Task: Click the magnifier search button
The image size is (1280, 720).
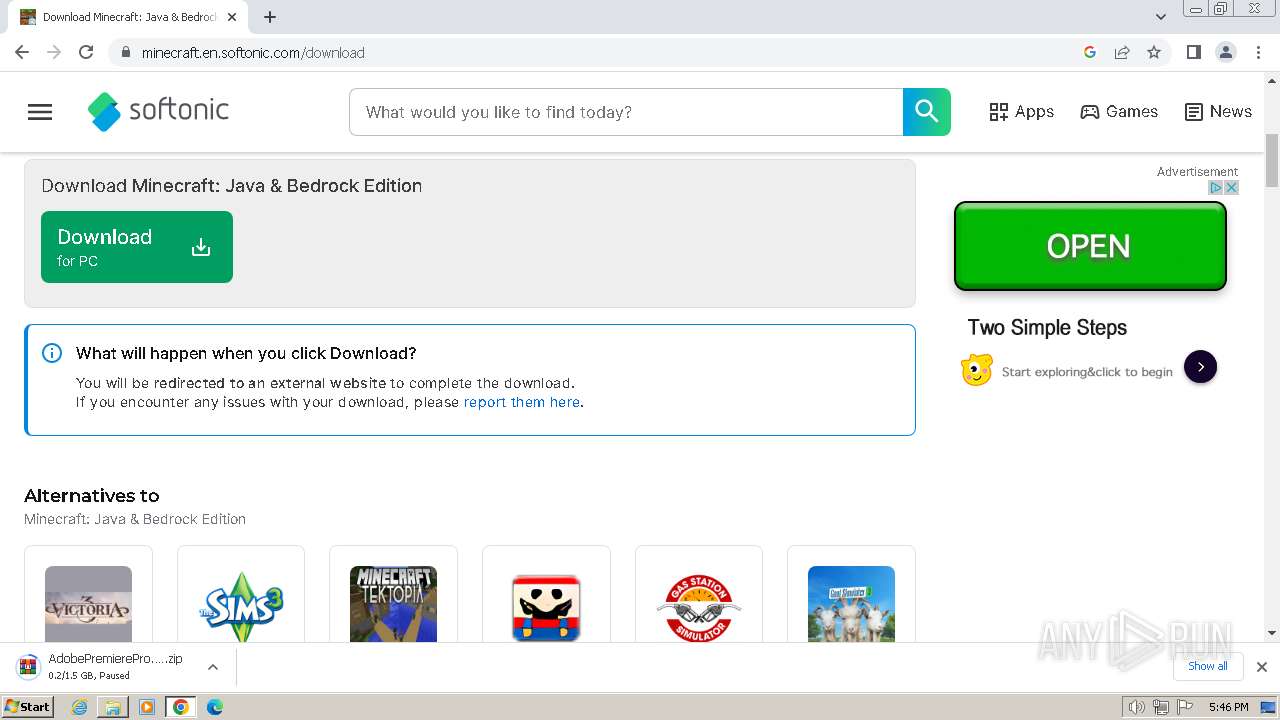Action: tap(927, 112)
